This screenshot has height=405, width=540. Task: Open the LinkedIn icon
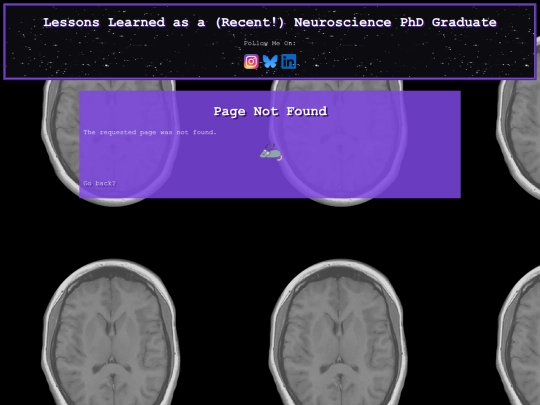pos(289,62)
